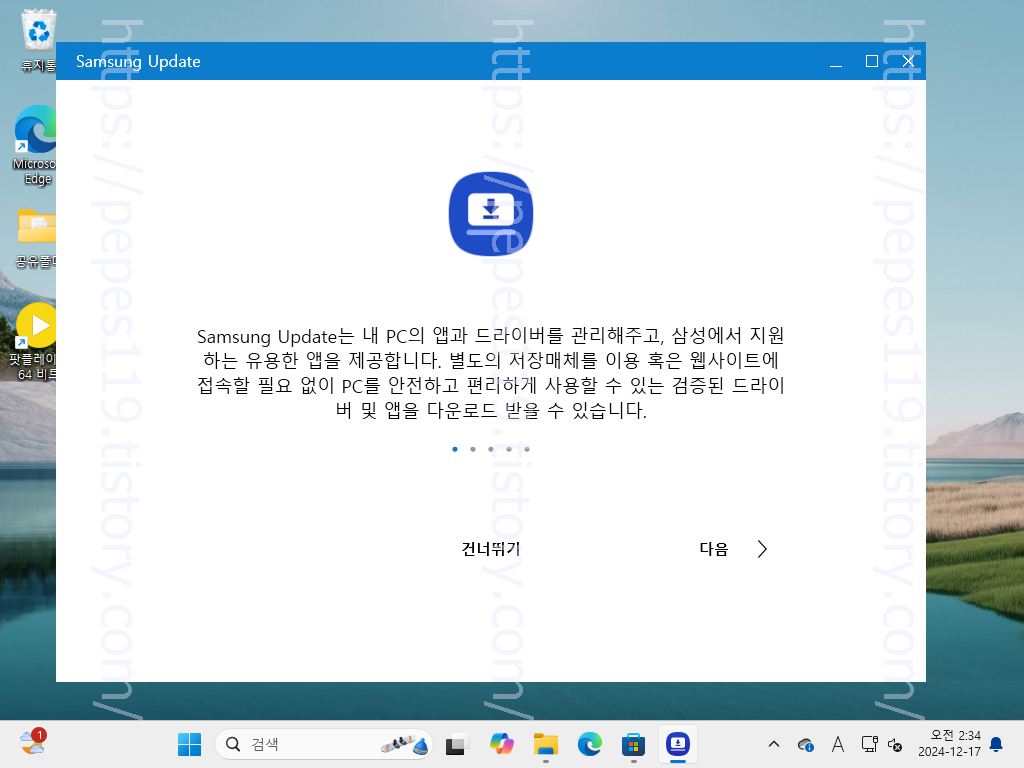Launch Copilot from the taskbar

[502, 744]
